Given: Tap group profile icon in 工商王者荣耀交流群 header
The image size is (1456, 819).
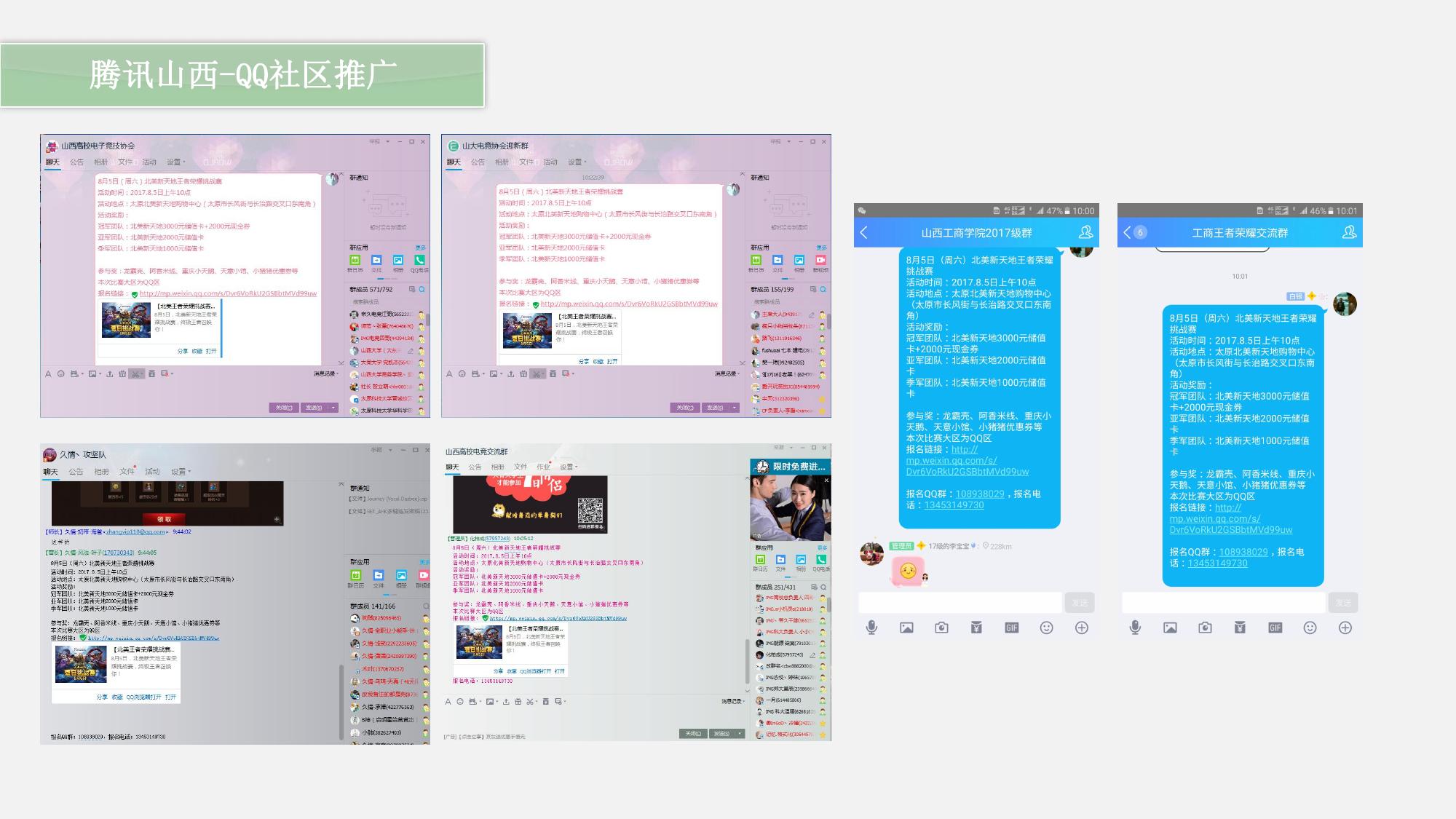Looking at the screenshot, I should [1349, 232].
